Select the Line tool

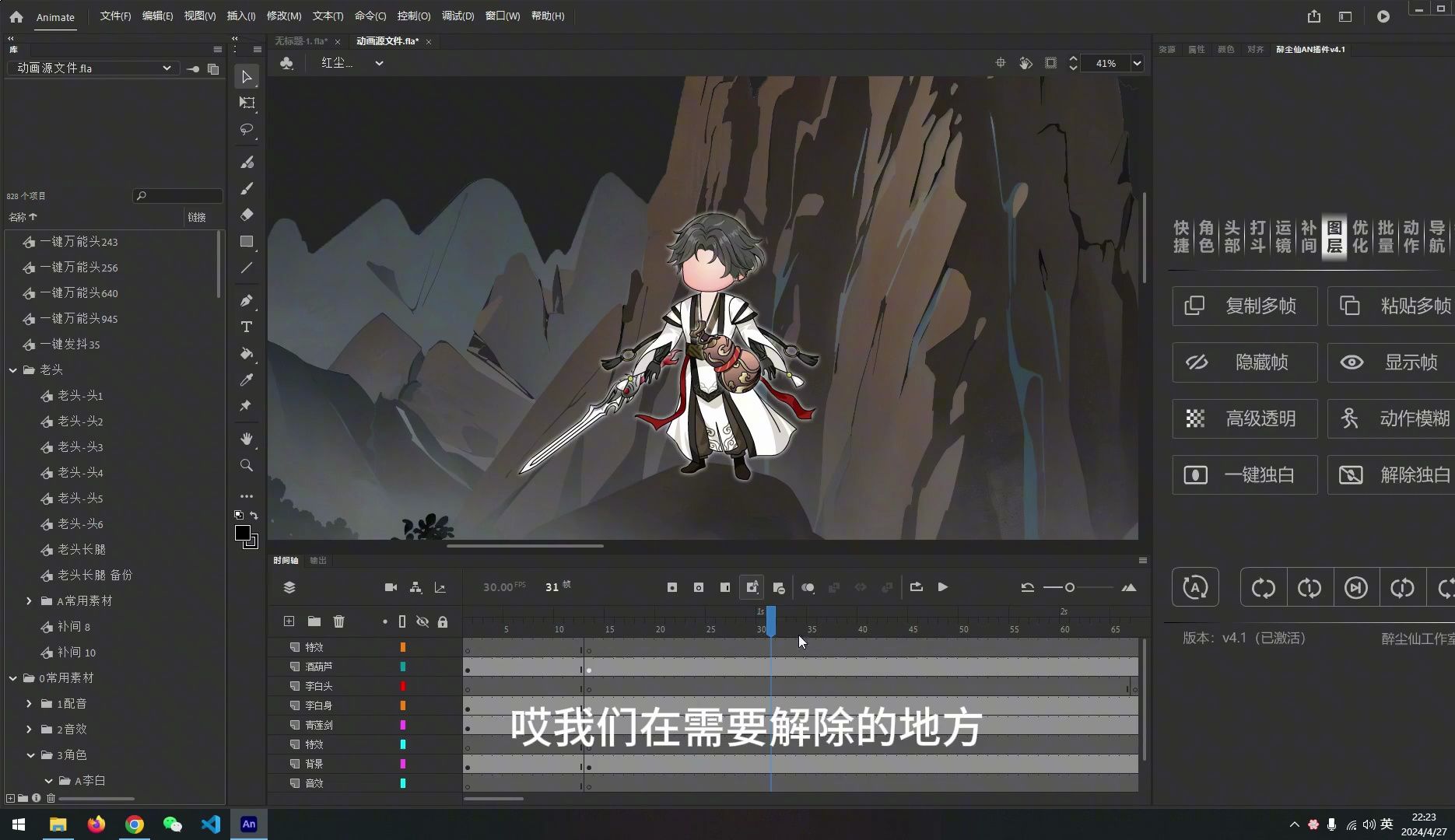coord(247,268)
